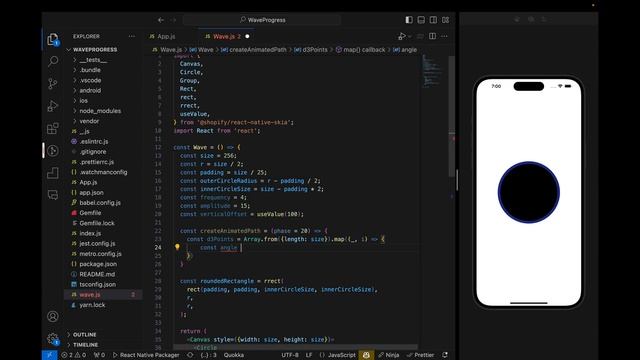Open the Run and Debug view
Viewport: 640px width, 360px height.
(x=53, y=106)
